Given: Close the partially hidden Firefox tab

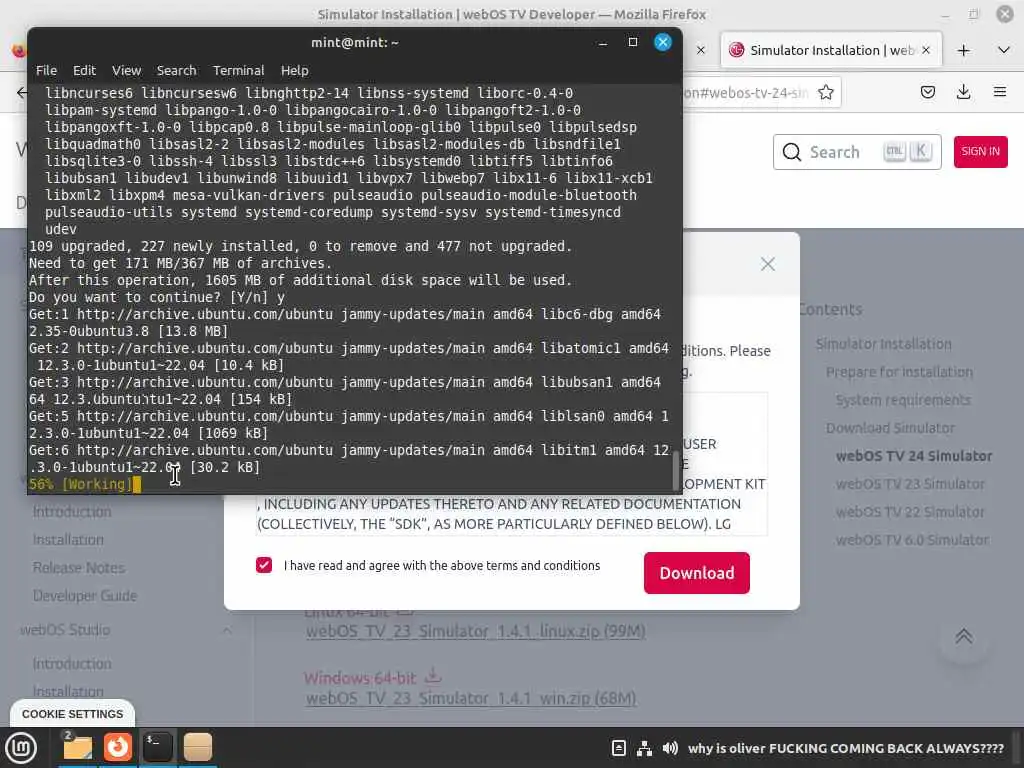Looking at the screenshot, I should pyautogui.click(x=701, y=50).
